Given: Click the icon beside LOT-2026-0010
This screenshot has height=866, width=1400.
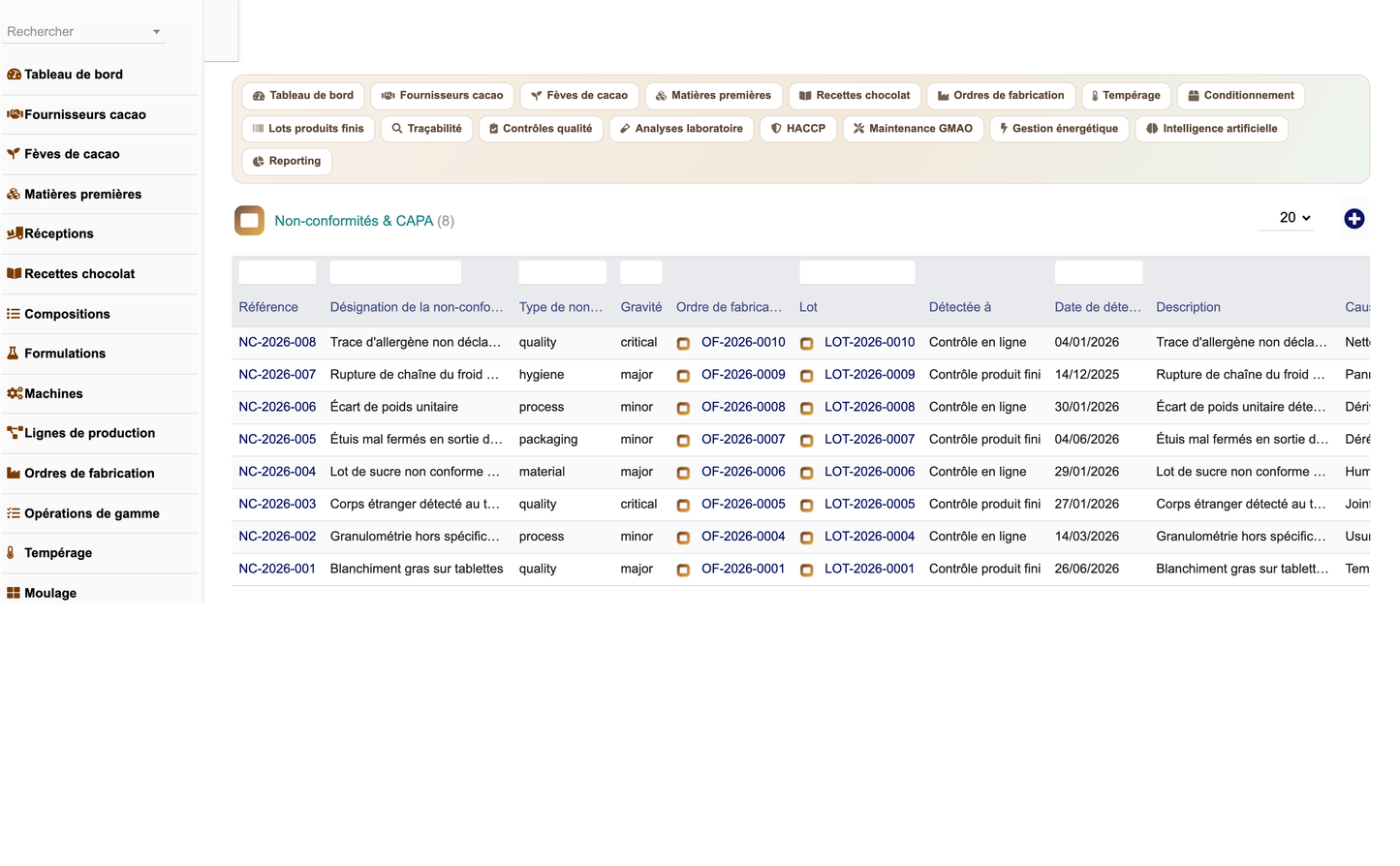Looking at the screenshot, I should pyautogui.click(x=806, y=343).
